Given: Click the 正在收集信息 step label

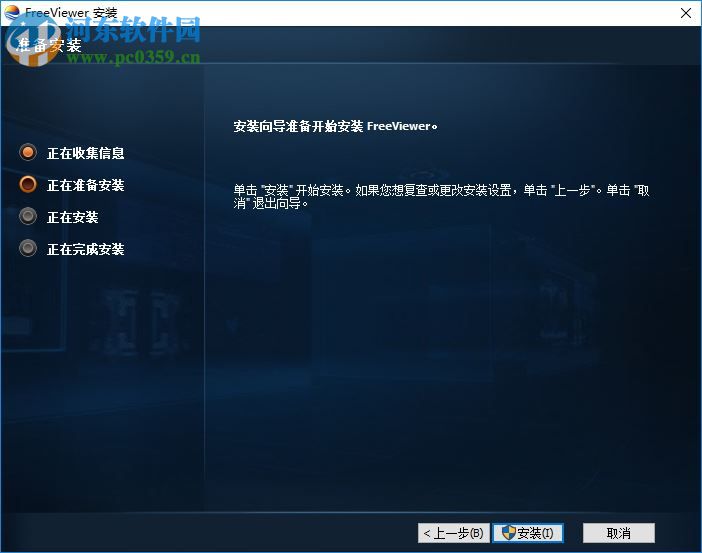Looking at the screenshot, I should 86,153.
